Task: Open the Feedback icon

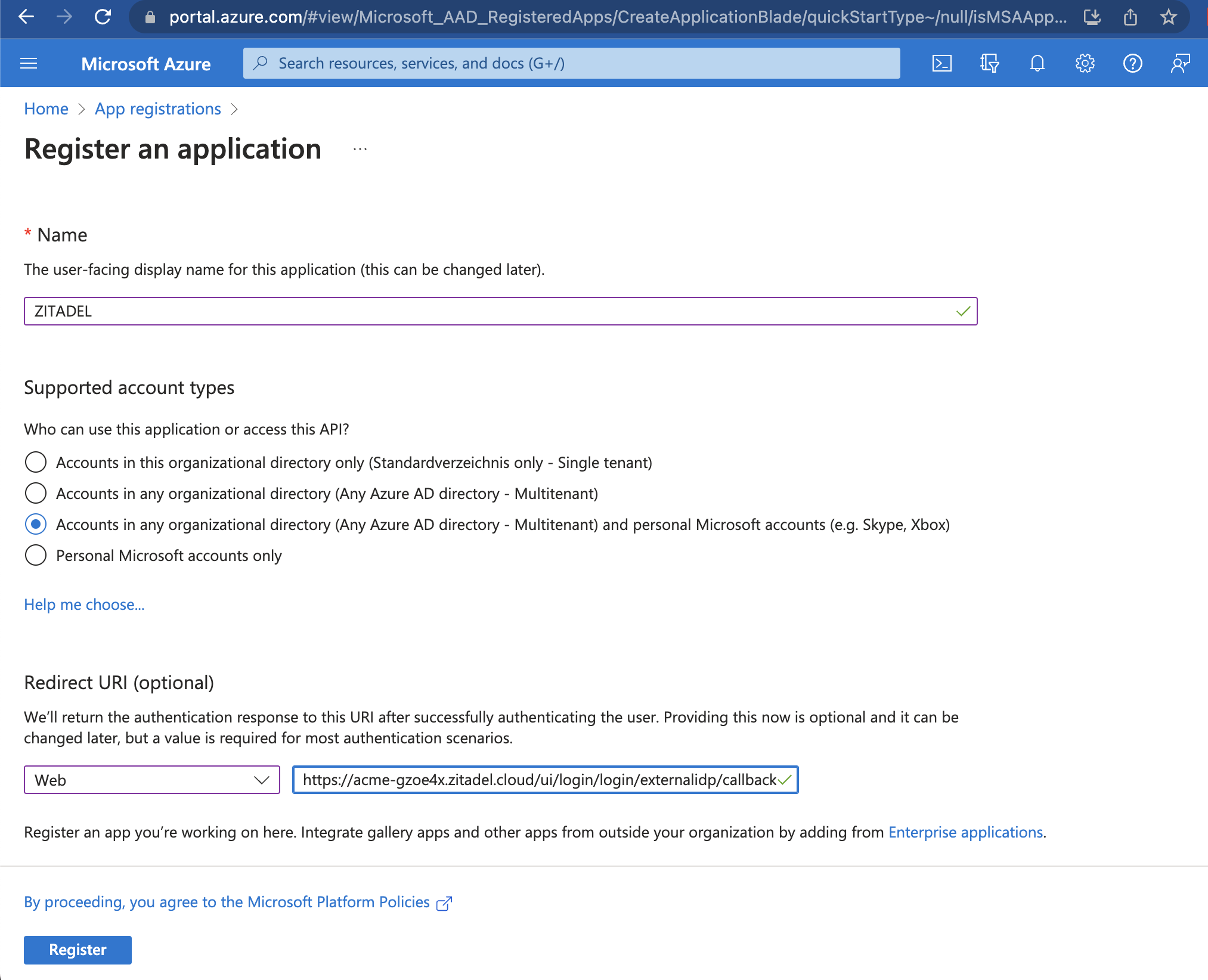Action: (x=1179, y=63)
